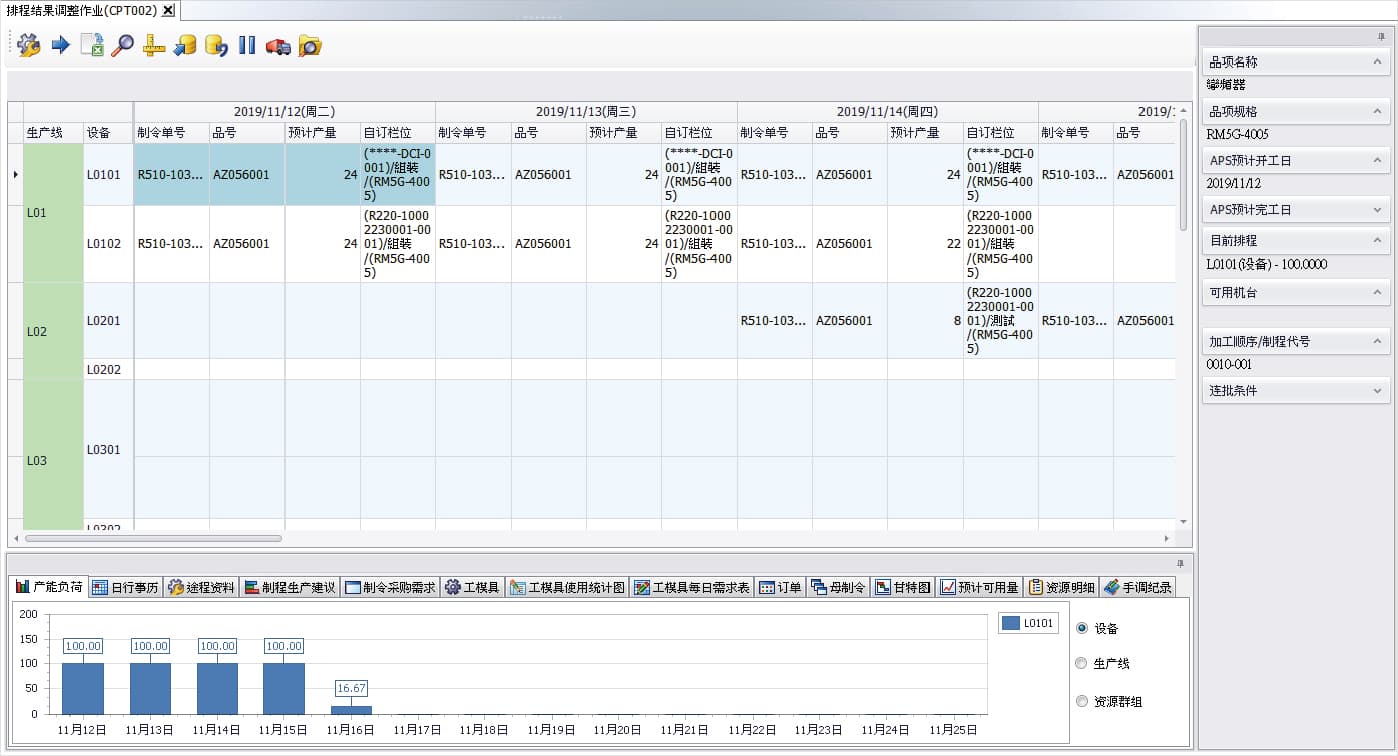Select the 生产线 radio option
Image resolution: width=1398 pixels, height=756 pixels.
point(1081,663)
